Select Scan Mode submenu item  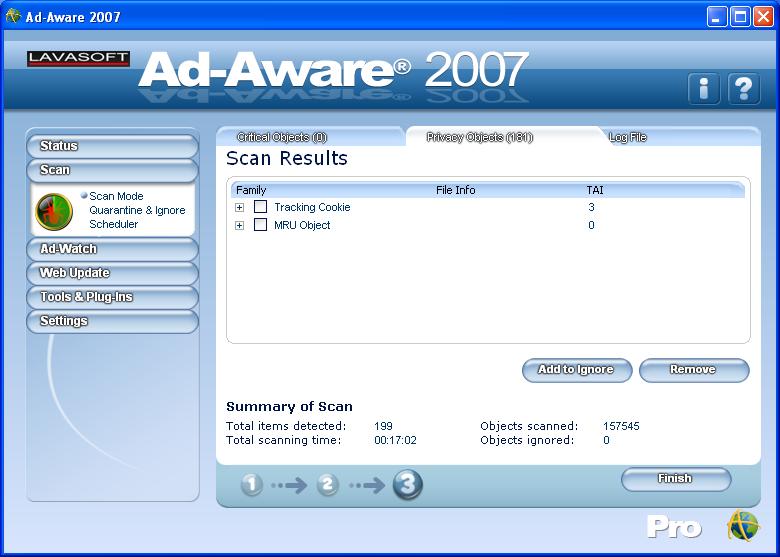116,196
